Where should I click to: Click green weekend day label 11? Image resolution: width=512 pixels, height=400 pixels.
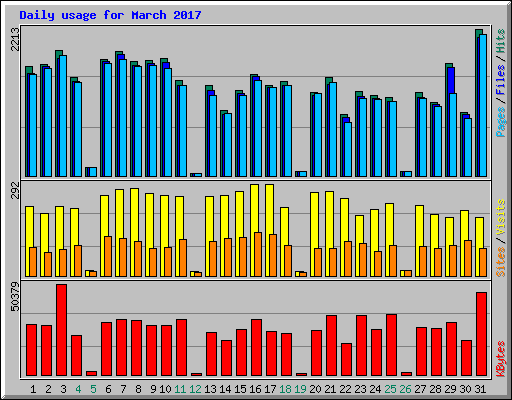[x=180, y=389]
